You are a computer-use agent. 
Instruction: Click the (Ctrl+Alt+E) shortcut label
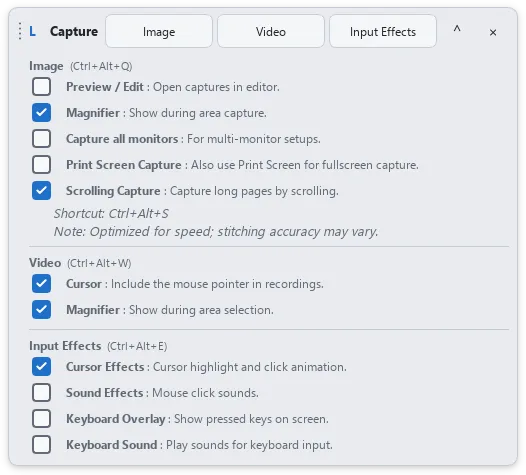click(137, 346)
